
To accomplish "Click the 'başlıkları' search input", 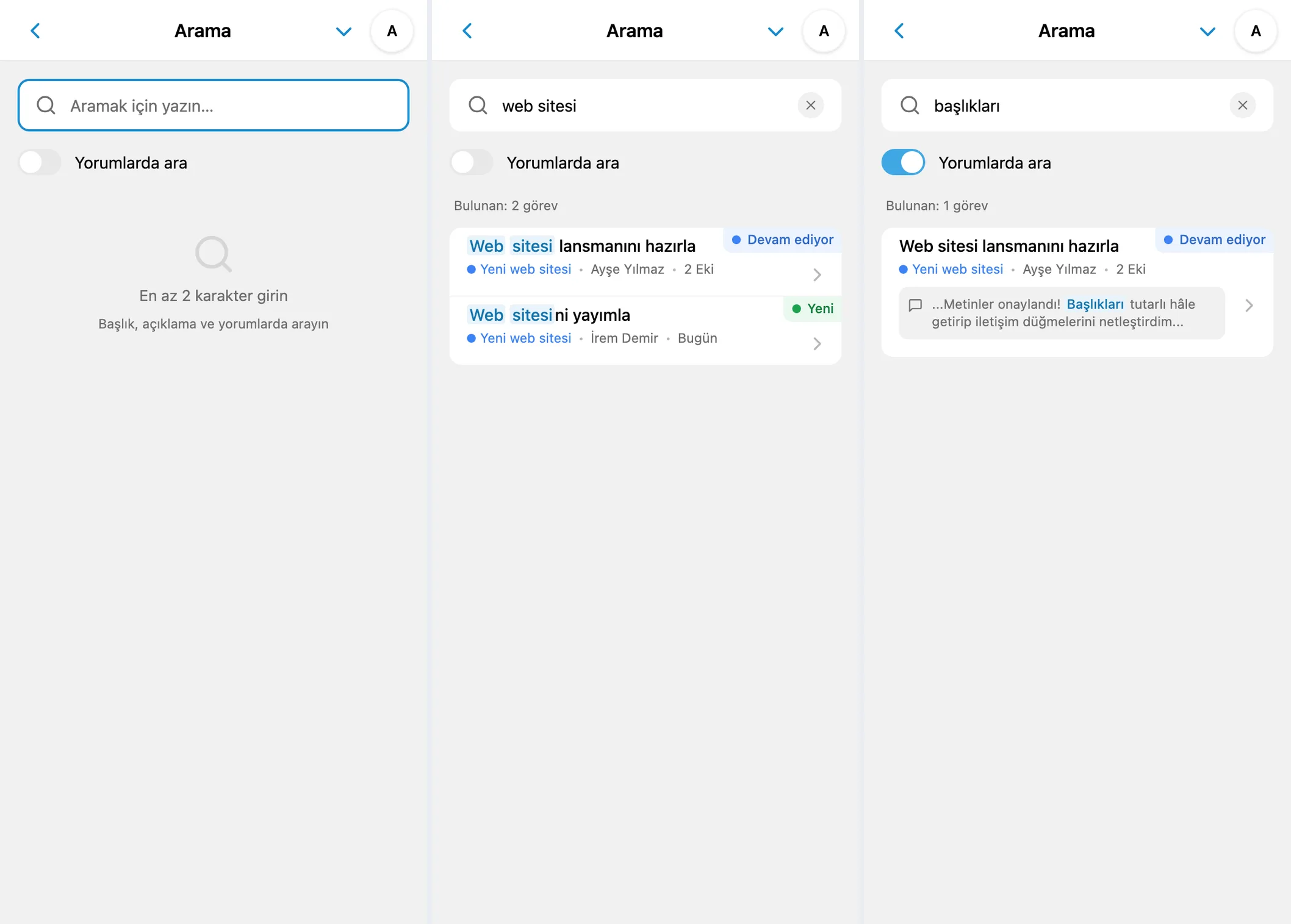I will [1077, 106].
